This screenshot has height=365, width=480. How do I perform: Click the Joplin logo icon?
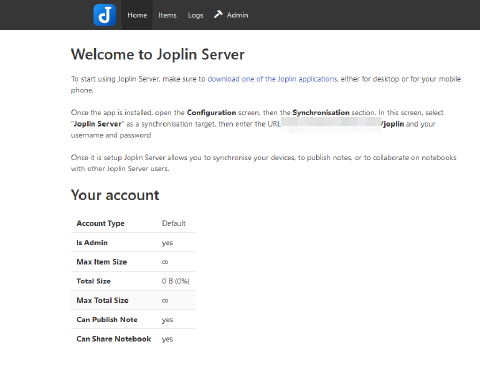105,15
